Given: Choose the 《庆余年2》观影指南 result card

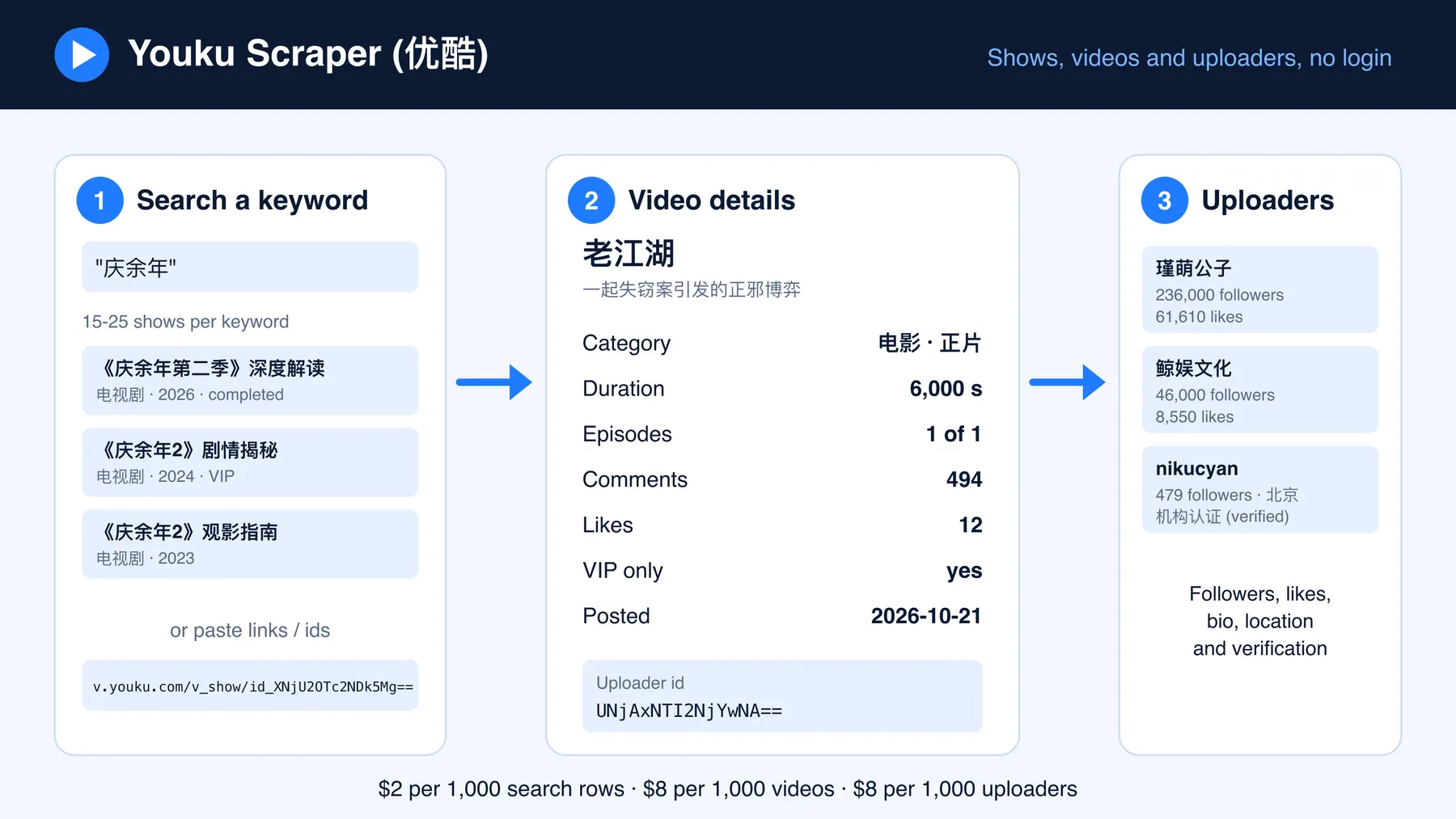Looking at the screenshot, I should pyautogui.click(x=250, y=543).
